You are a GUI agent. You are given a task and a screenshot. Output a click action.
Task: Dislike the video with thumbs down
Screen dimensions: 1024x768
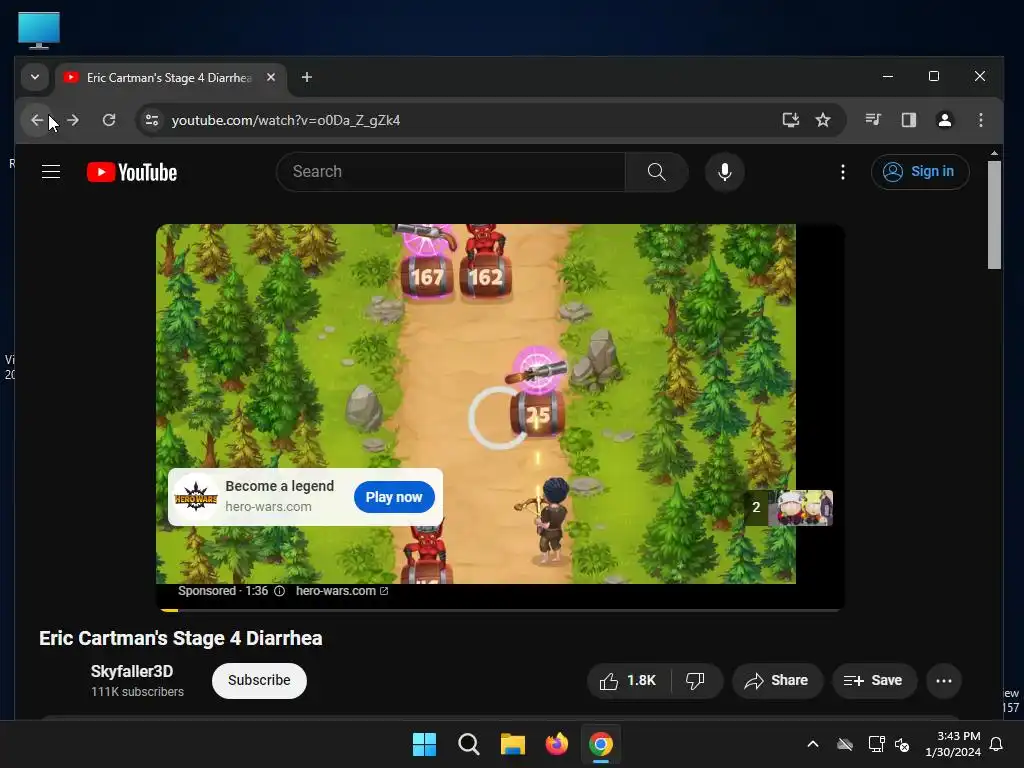(x=696, y=681)
